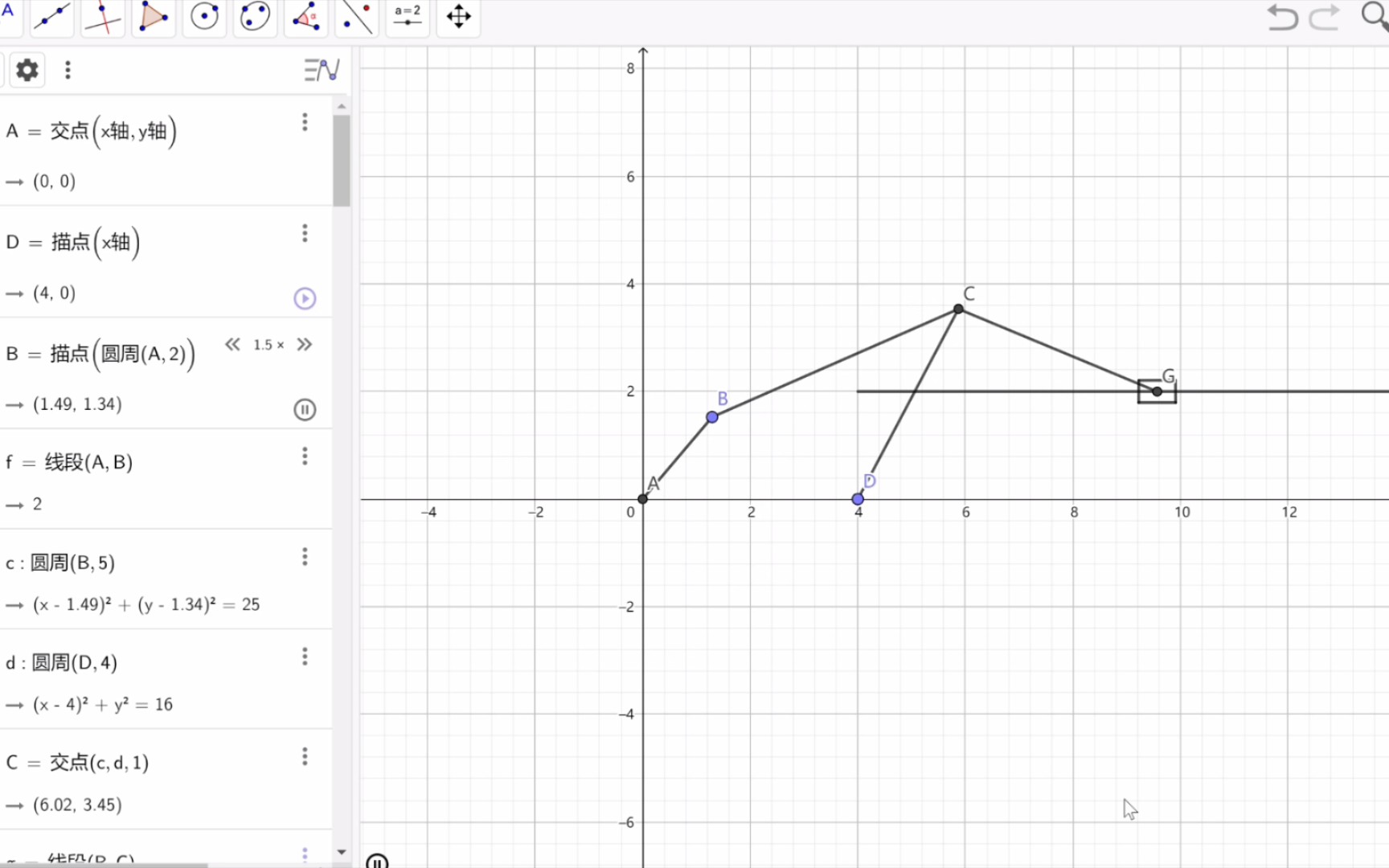Select point A at the origin
Image resolution: width=1389 pixels, height=868 pixels.
click(x=642, y=499)
